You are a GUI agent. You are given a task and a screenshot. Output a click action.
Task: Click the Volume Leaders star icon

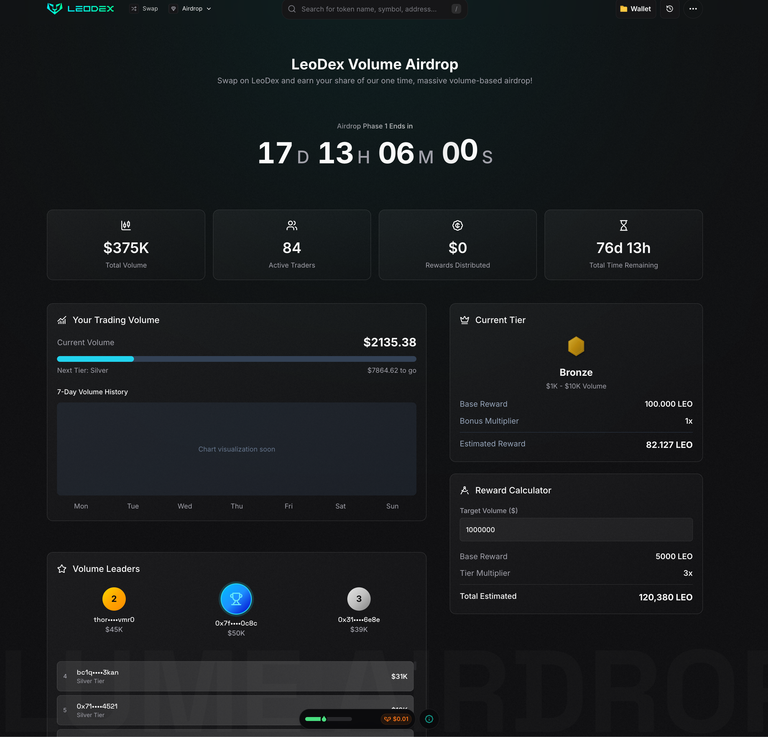[62, 569]
